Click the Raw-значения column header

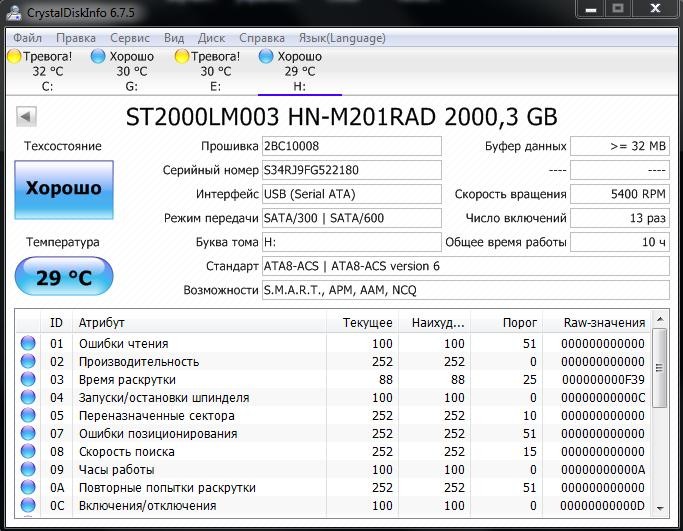pyautogui.click(x=597, y=323)
